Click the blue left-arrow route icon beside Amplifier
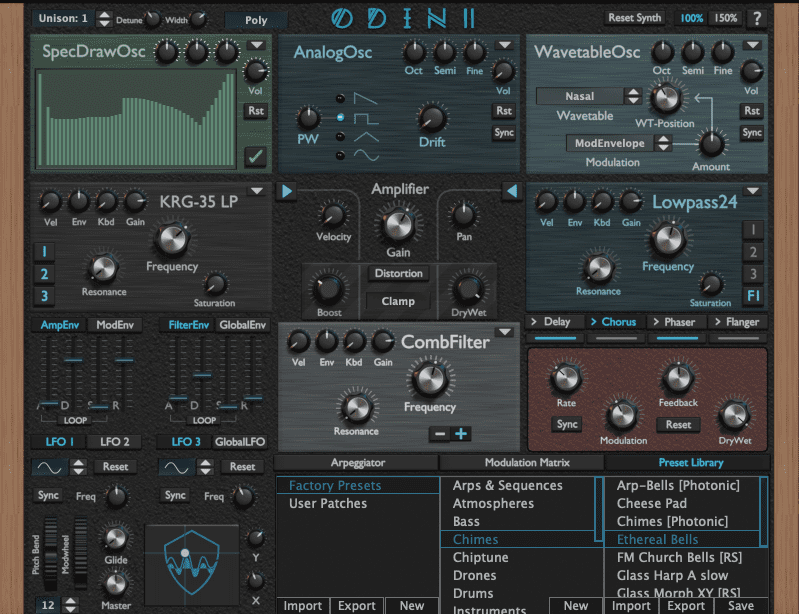This screenshot has width=799, height=614. 512,192
